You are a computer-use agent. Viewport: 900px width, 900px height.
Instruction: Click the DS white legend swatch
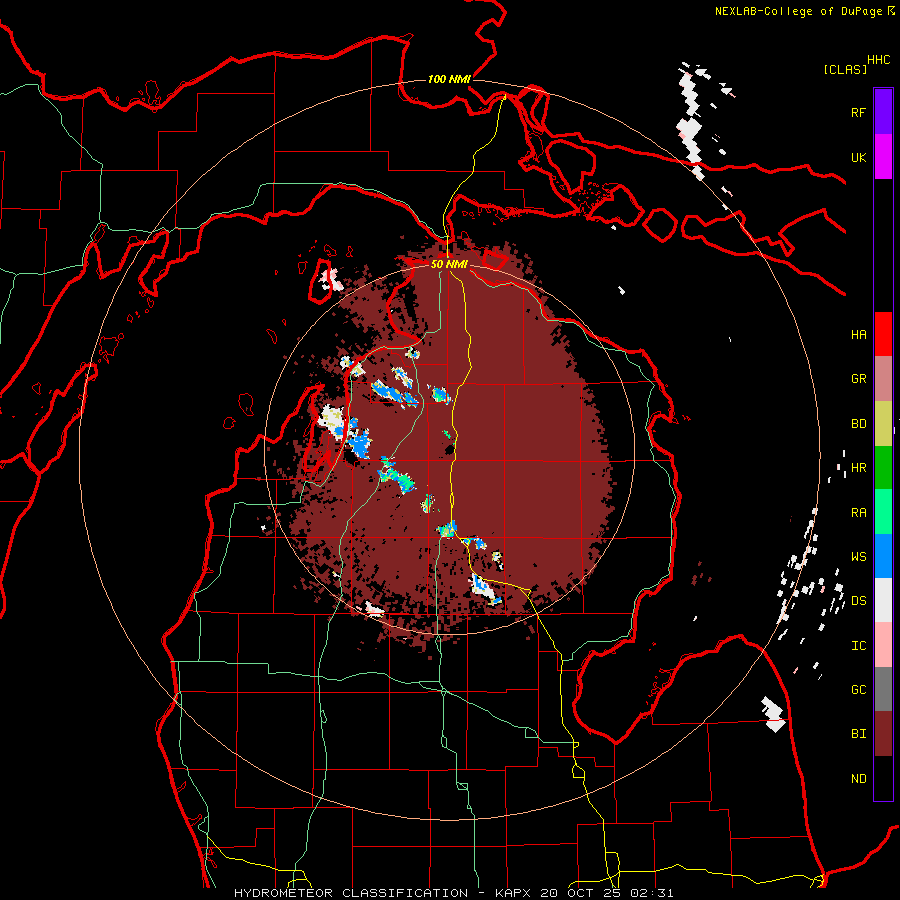(883, 600)
